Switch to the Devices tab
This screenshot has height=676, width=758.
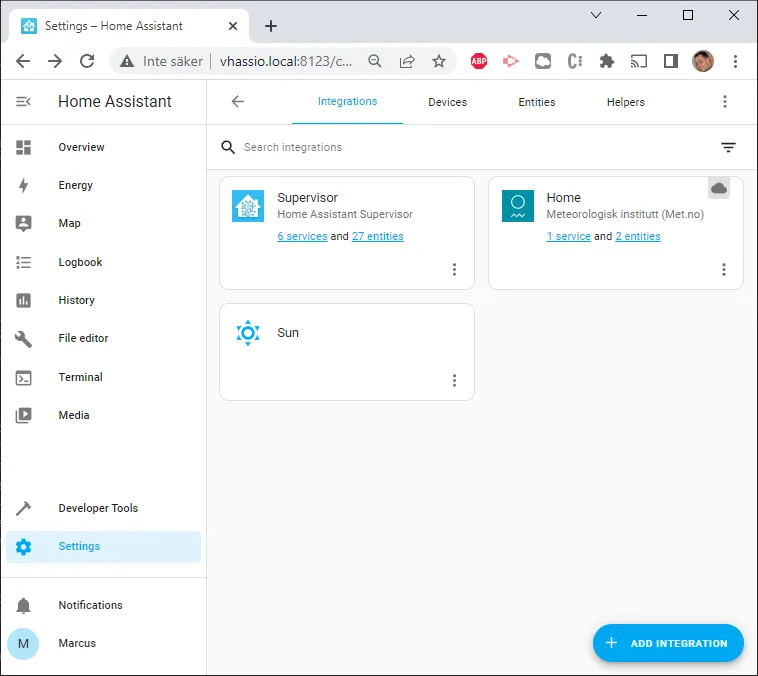[447, 102]
